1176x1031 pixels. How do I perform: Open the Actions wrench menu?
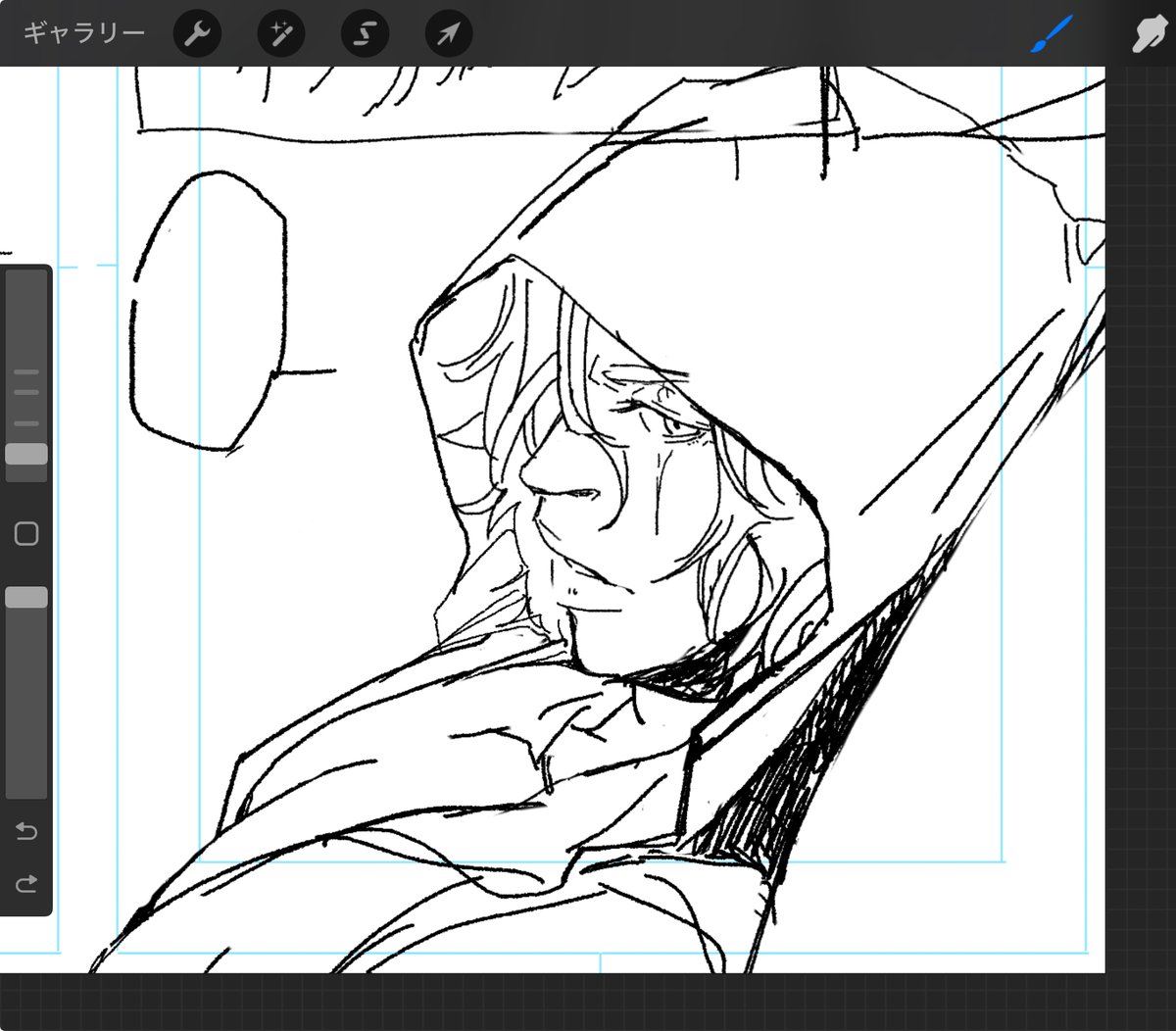tap(197, 34)
